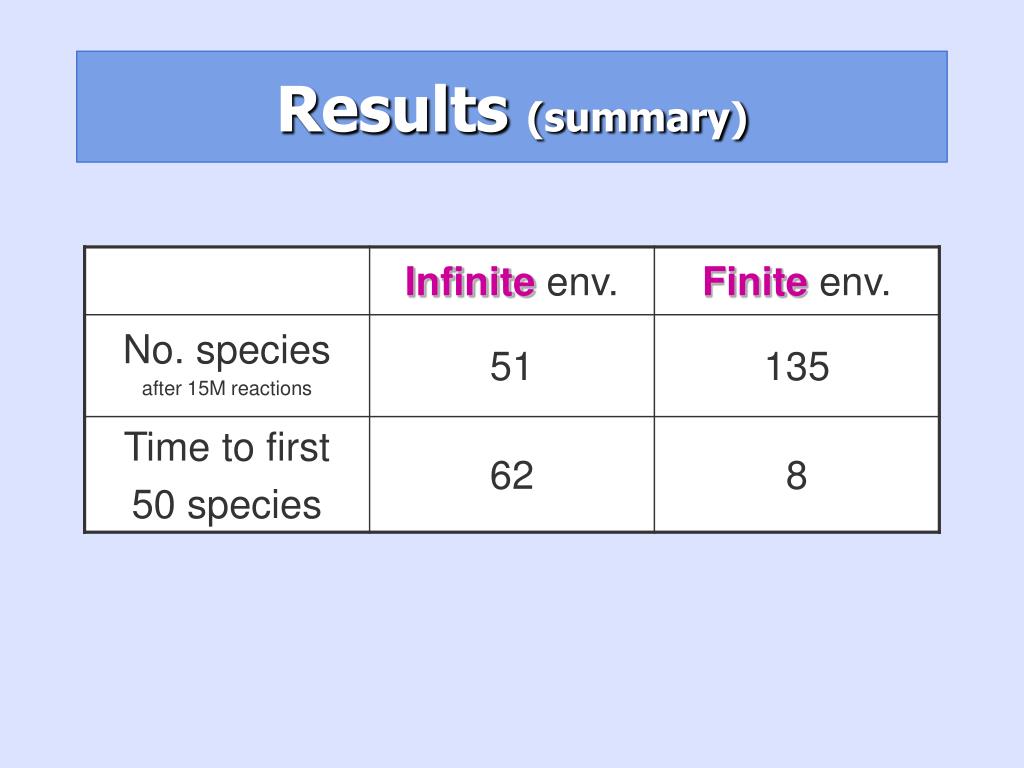This screenshot has width=1024, height=768.
Task: Select the No. species row label
Action: click(227, 350)
